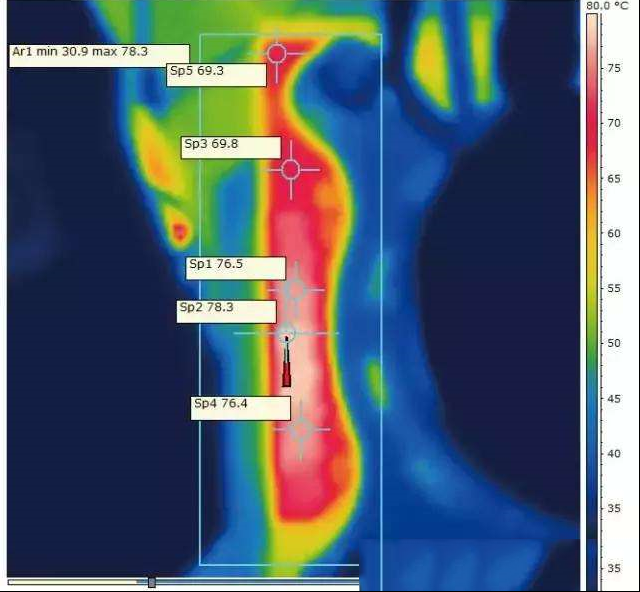Click the slider handle at the bottom
Image resolution: width=640 pixels, height=592 pixels.
(x=152, y=582)
